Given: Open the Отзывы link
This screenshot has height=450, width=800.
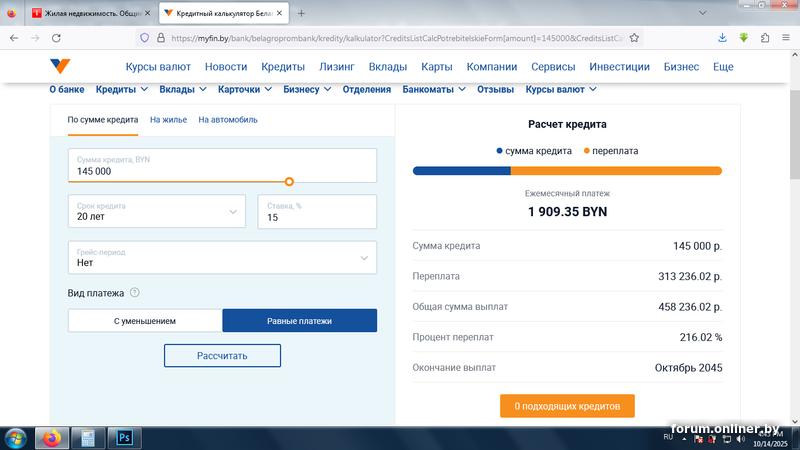Looking at the screenshot, I should pos(495,89).
